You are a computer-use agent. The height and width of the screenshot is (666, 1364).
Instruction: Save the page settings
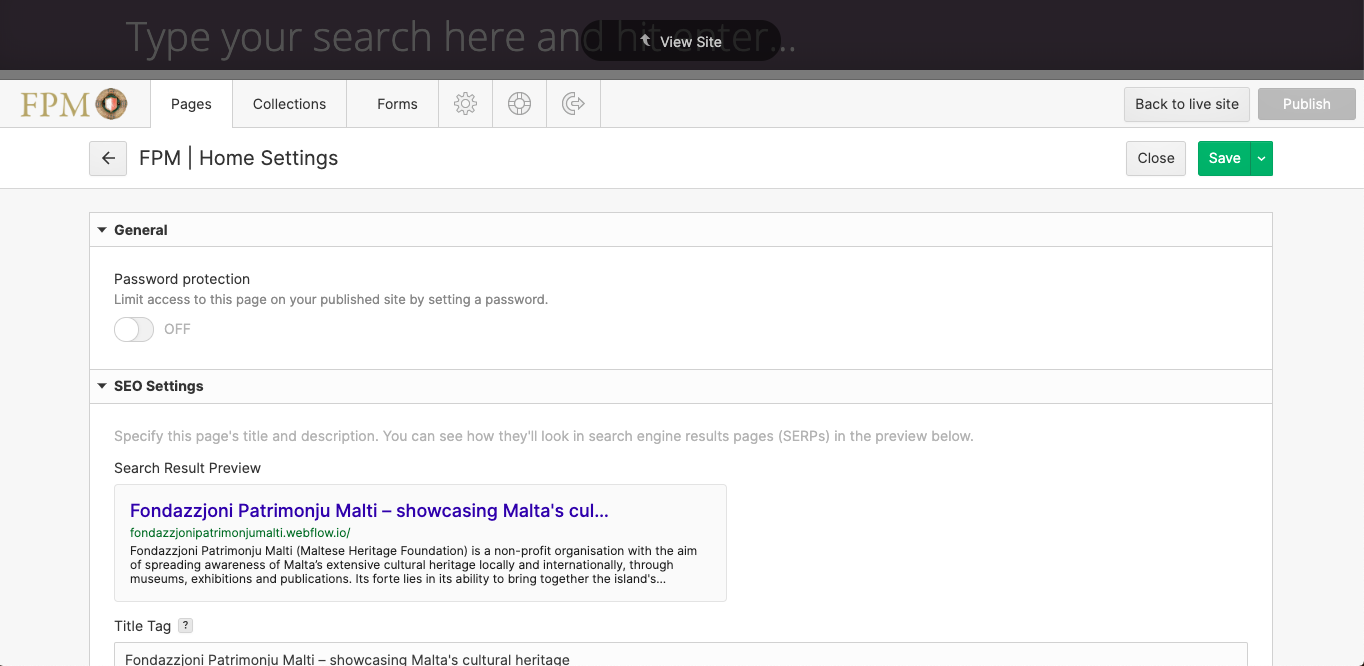point(1224,158)
